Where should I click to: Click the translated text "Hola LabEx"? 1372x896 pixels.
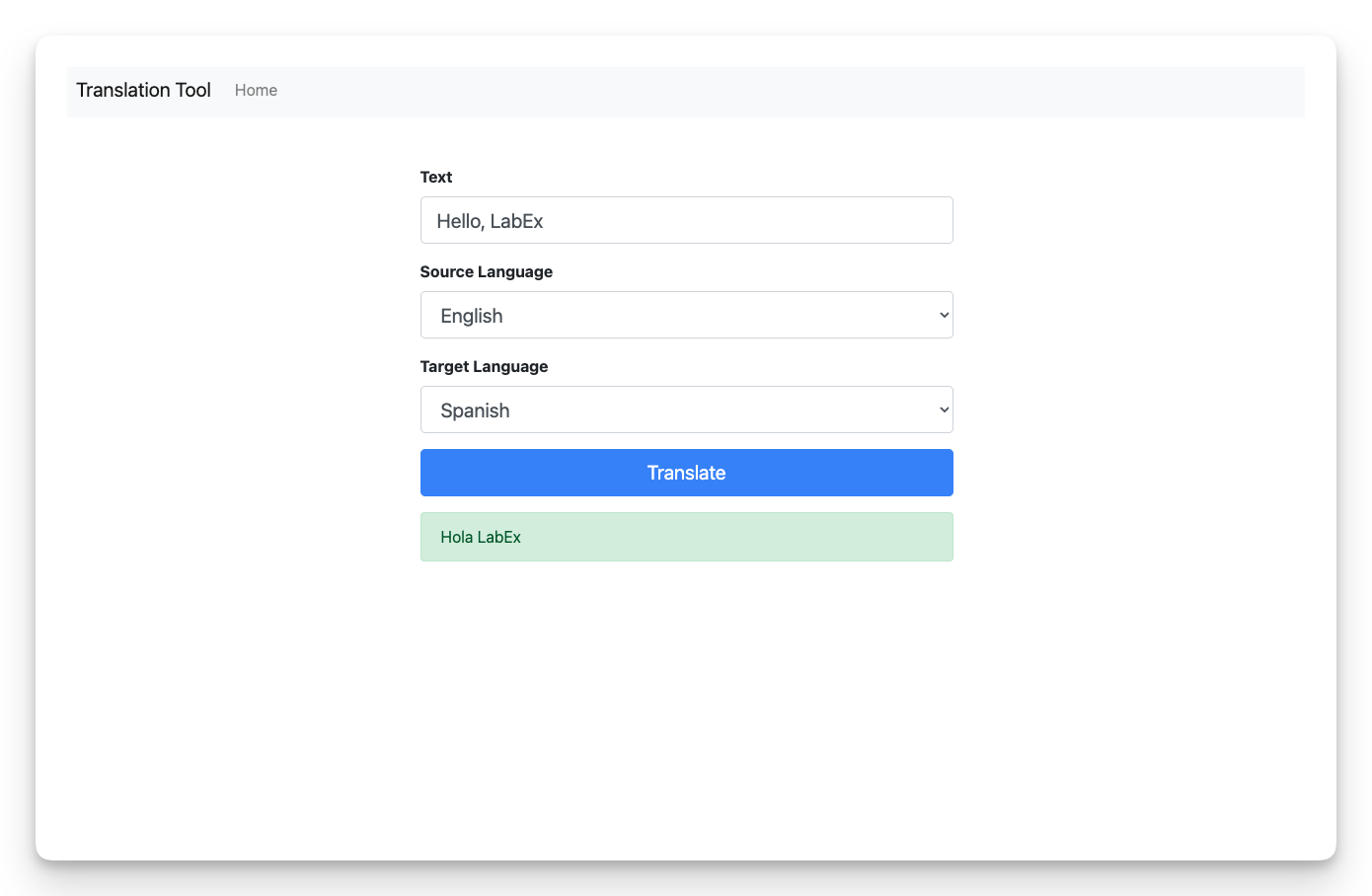[481, 537]
